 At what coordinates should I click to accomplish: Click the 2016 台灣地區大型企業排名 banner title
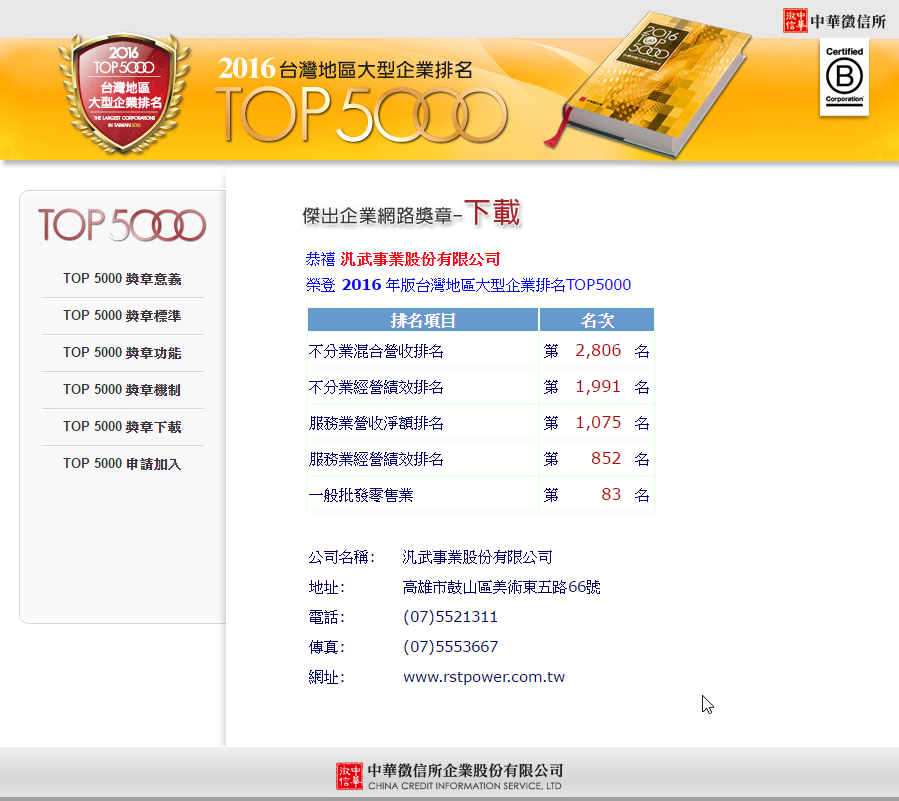tap(346, 69)
